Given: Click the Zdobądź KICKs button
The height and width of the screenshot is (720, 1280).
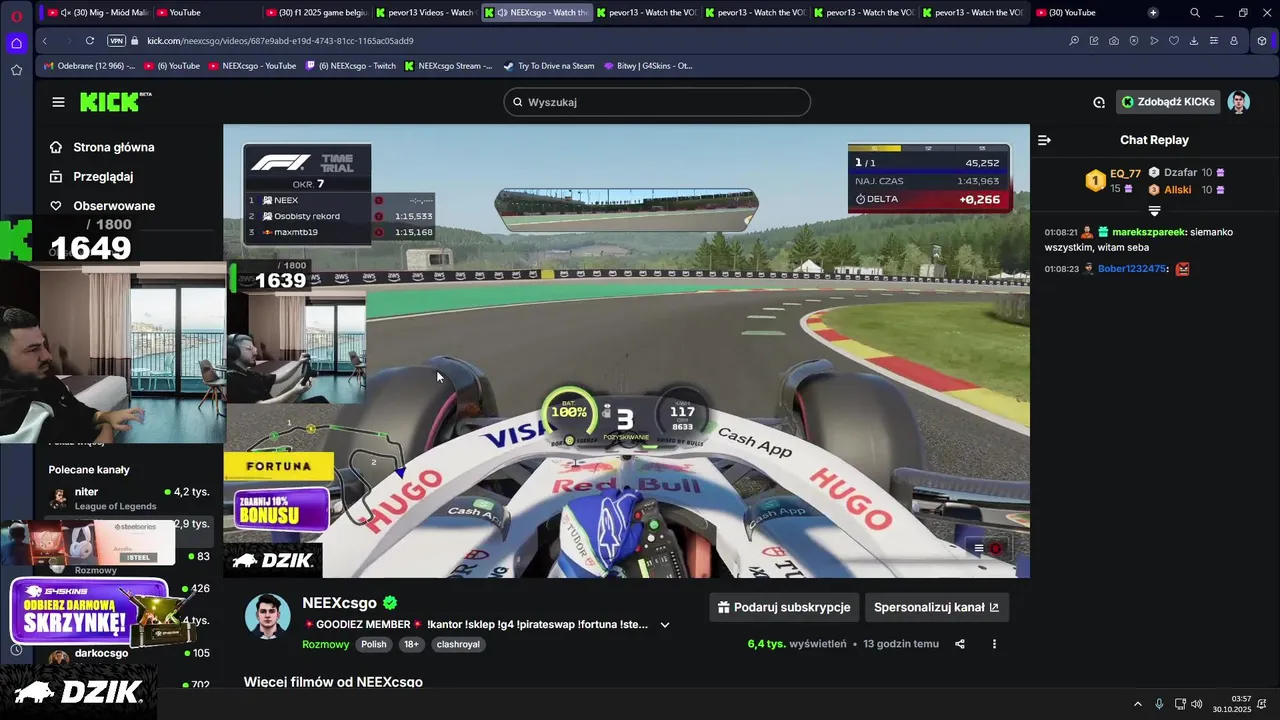Looking at the screenshot, I should tap(1167, 102).
